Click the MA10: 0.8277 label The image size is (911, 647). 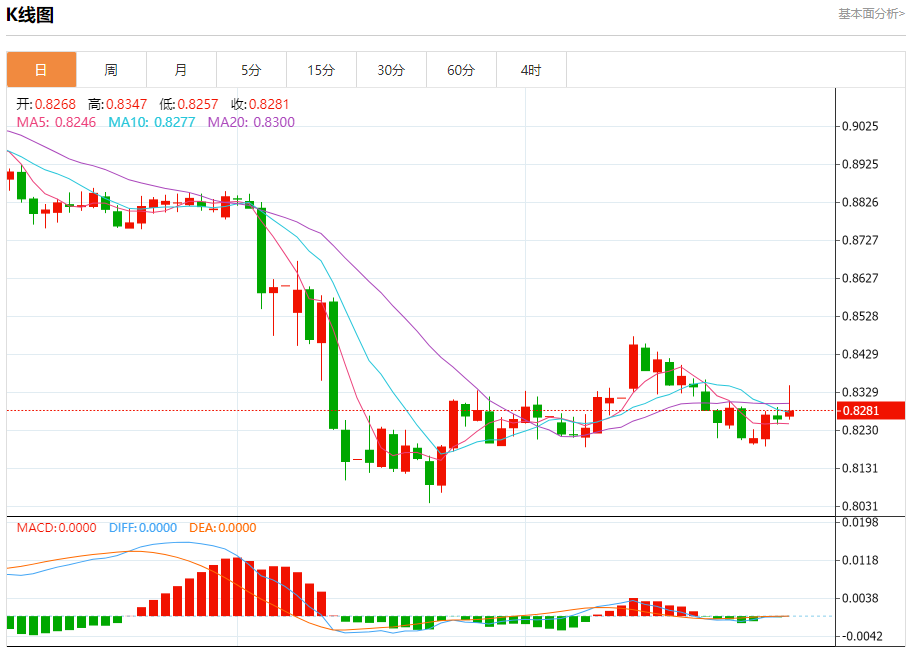click(x=152, y=122)
